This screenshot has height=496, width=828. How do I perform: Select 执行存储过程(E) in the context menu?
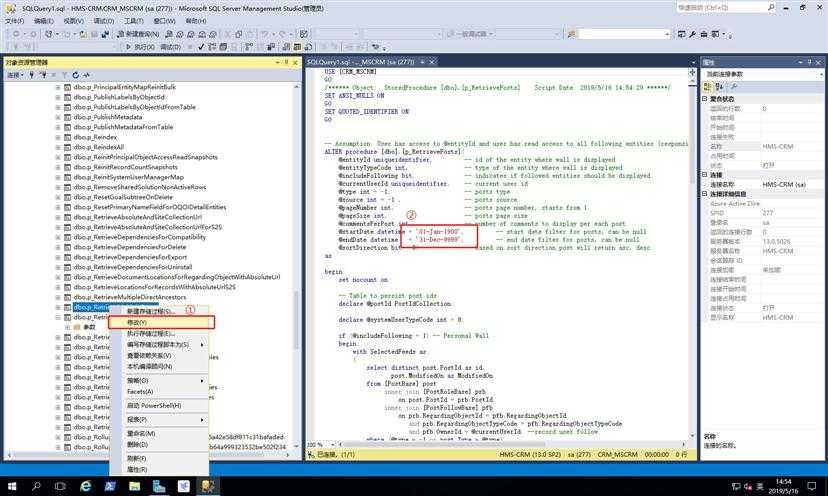151,333
